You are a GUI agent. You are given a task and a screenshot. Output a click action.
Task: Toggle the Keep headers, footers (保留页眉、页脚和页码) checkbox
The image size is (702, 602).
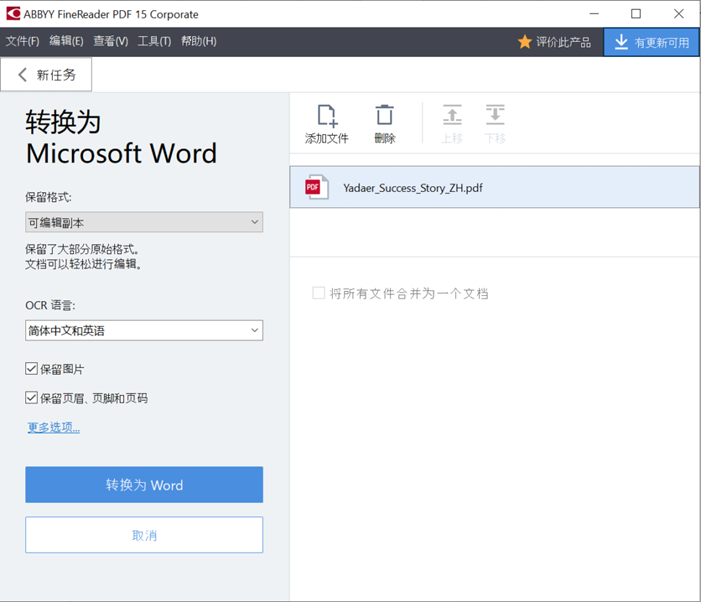[31, 397]
